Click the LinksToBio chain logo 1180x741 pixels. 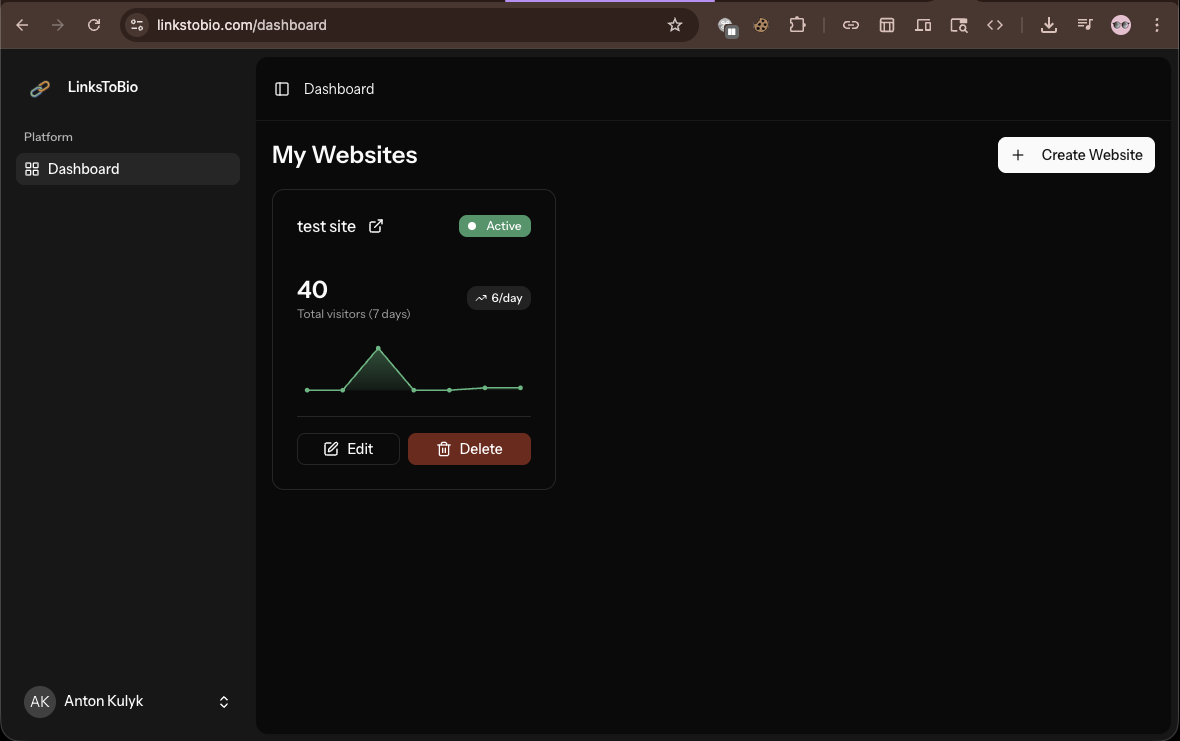pos(39,88)
